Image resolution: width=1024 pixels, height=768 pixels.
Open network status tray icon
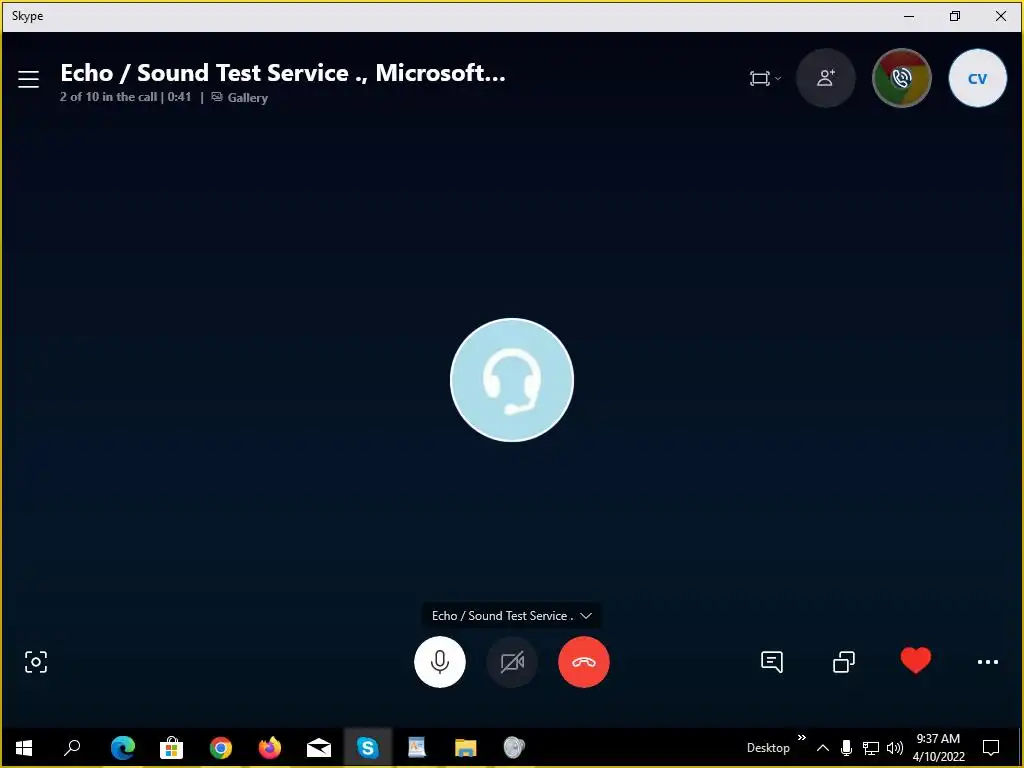click(871, 748)
